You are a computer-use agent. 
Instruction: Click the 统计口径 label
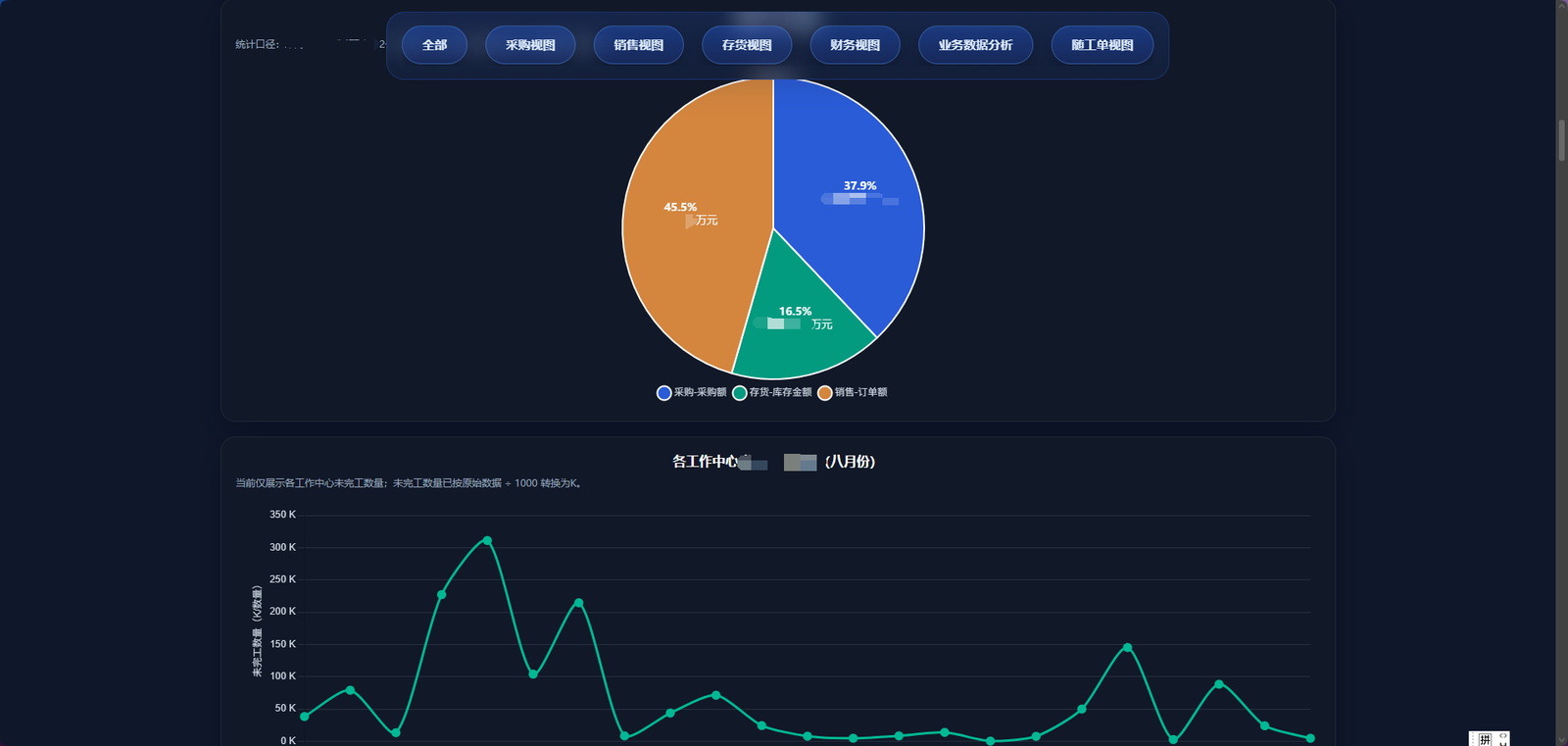tap(257, 45)
